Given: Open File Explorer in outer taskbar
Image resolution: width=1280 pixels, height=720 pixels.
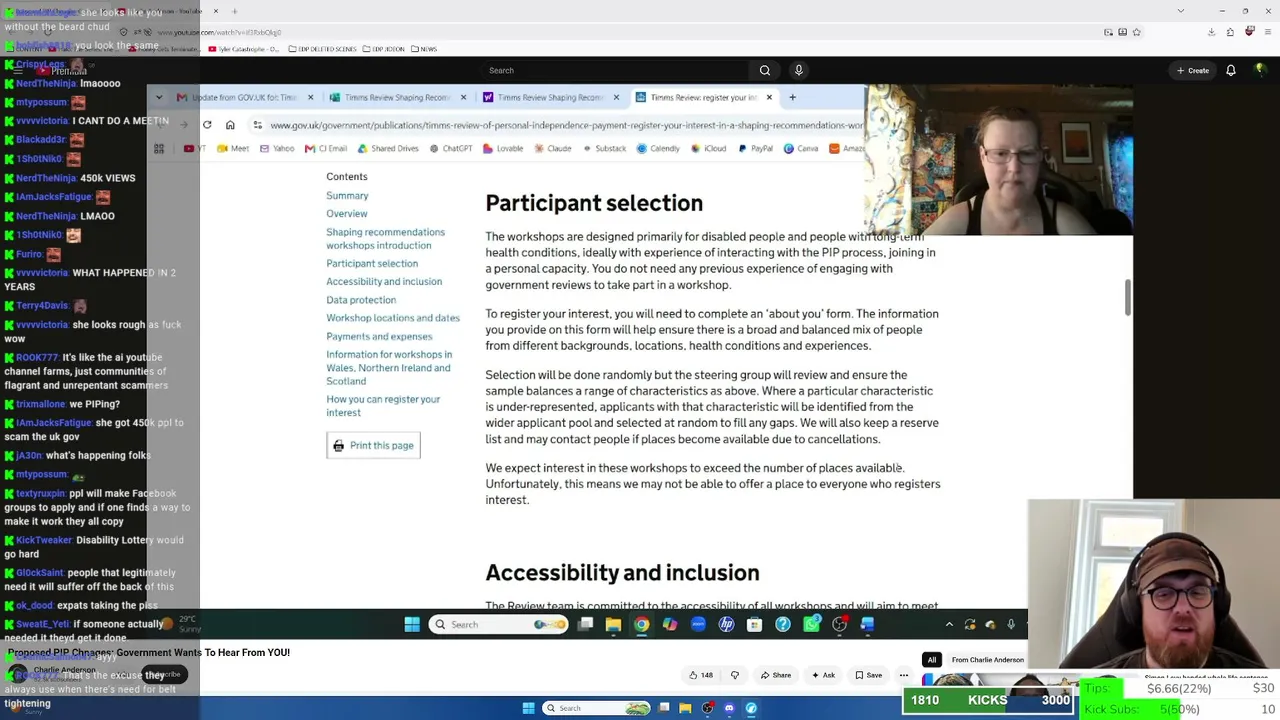Looking at the screenshot, I should (686, 708).
